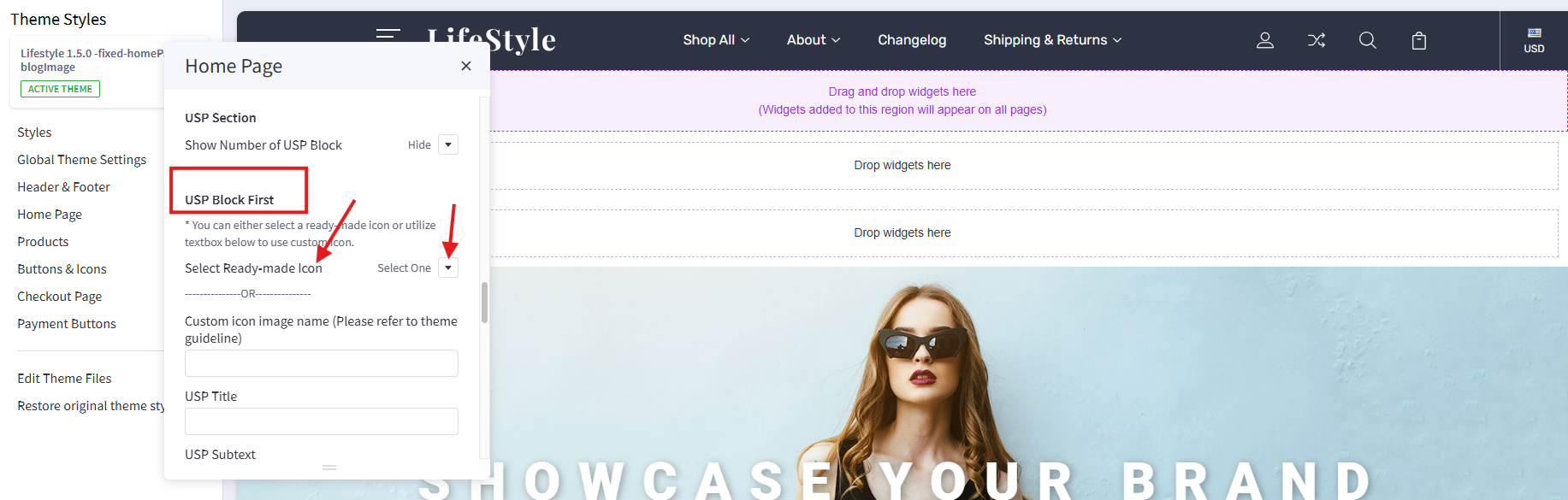The image size is (1568, 500).
Task: Expand Show Number of USP Block dropdown
Action: (448, 145)
